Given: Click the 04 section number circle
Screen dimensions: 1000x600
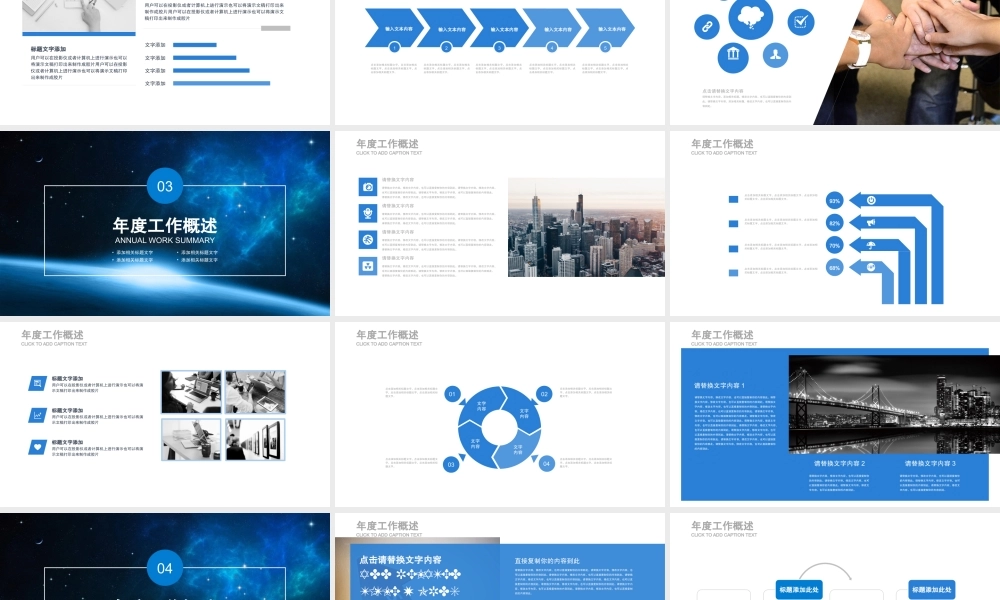Looking at the screenshot, I should 165,568.
